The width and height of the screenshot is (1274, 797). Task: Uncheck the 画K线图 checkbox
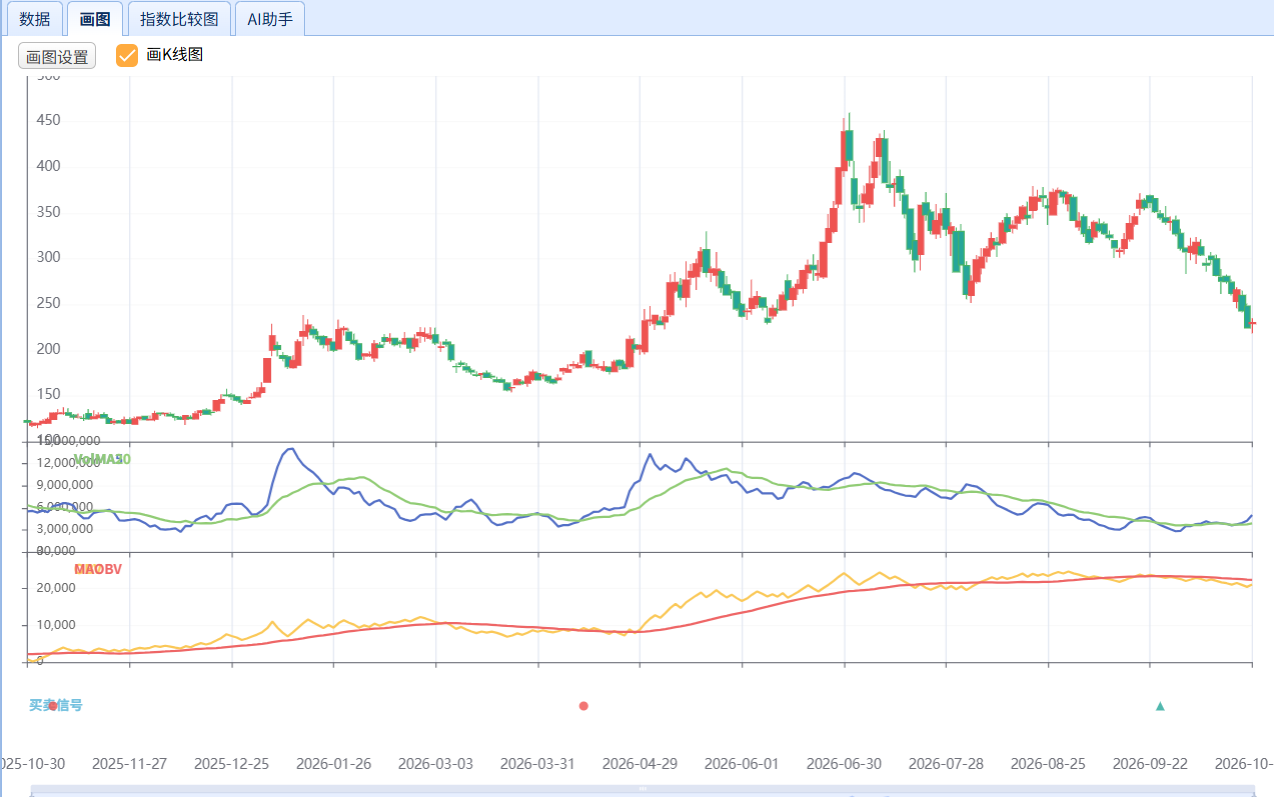(x=127, y=56)
